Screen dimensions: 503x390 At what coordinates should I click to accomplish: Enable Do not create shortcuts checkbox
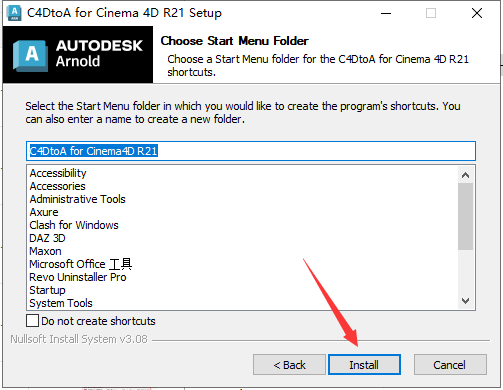click(x=32, y=321)
